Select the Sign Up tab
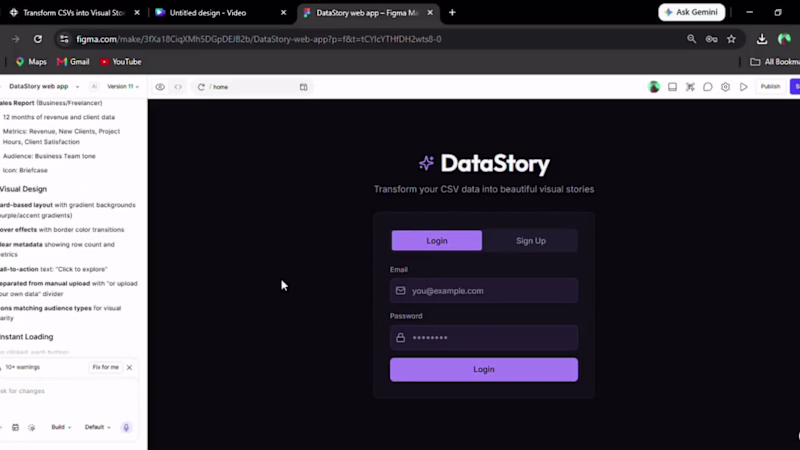The height and width of the screenshot is (450, 800). click(531, 241)
